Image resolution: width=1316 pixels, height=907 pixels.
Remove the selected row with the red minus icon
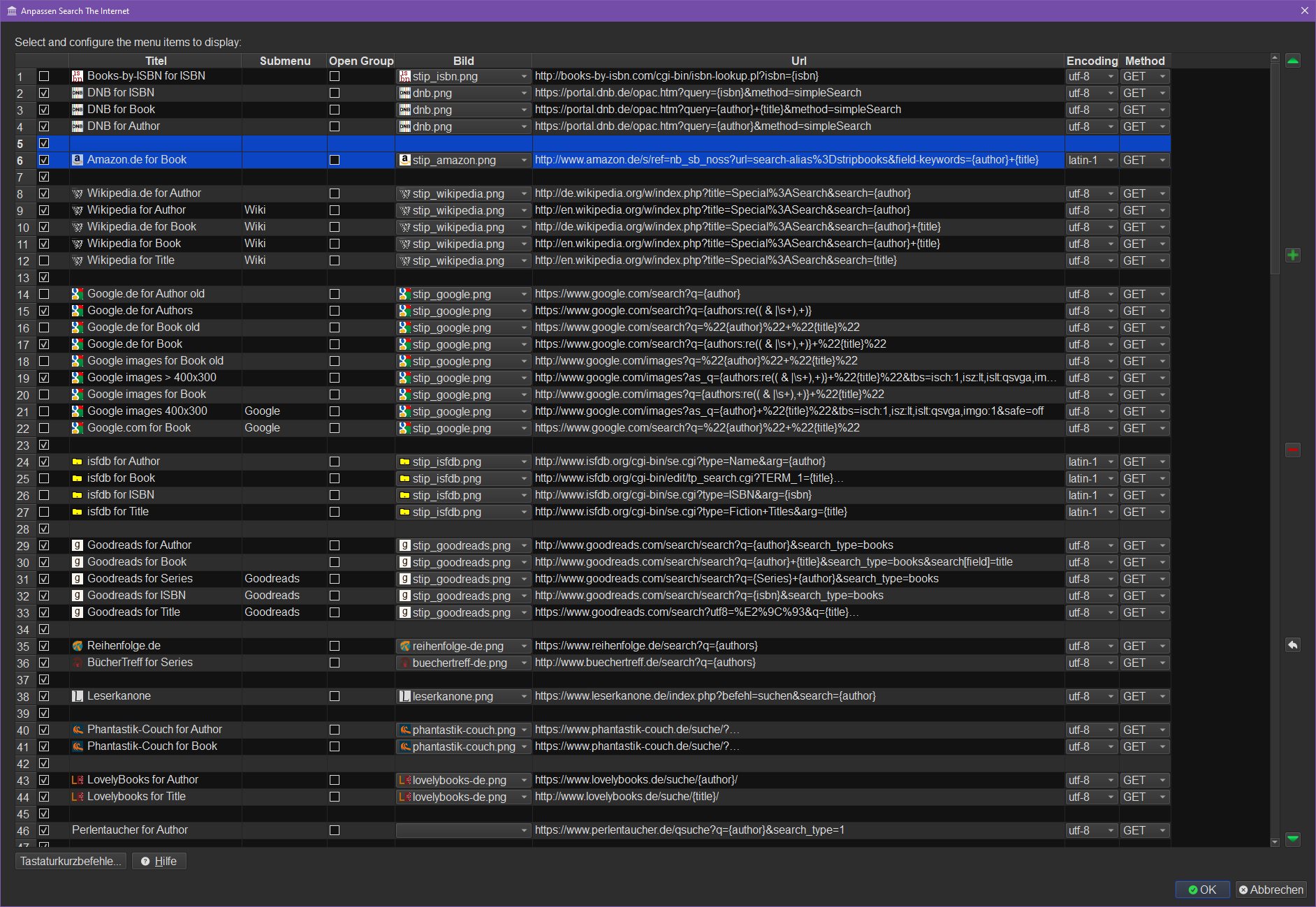point(1293,450)
